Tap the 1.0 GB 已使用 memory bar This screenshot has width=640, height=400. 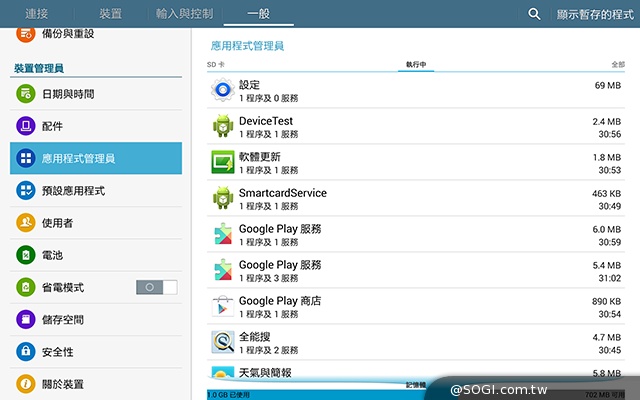click(x=316, y=394)
